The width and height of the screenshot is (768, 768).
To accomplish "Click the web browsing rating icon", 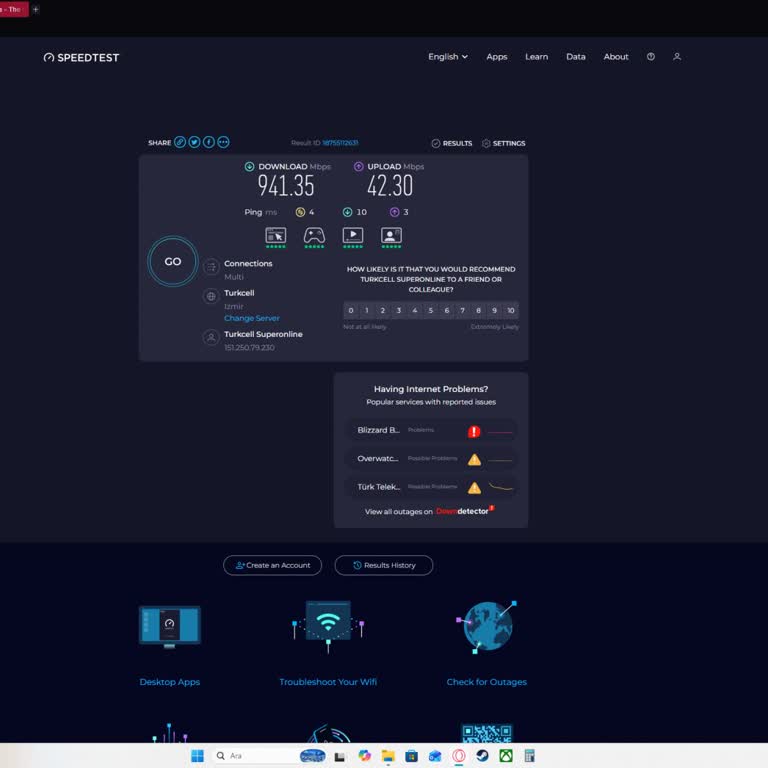I will coord(275,237).
